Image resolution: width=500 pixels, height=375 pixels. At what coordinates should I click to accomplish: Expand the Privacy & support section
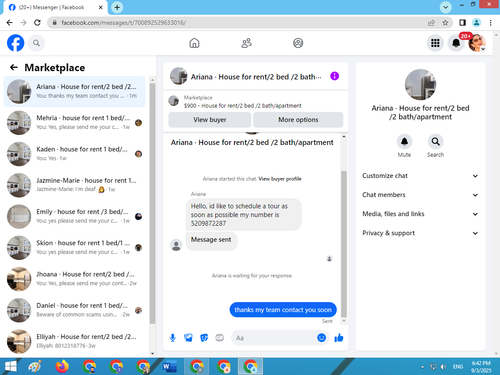(x=420, y=233)
